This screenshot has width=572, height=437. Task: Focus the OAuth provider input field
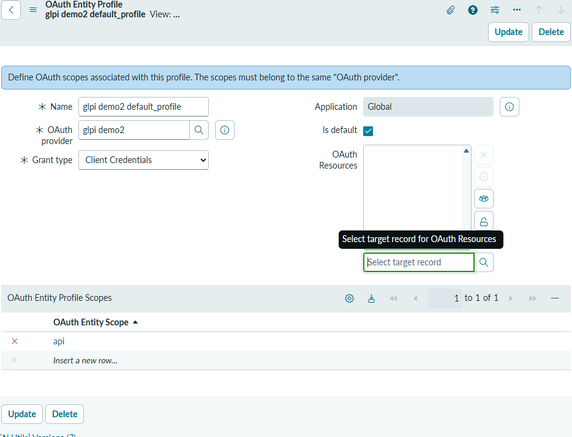point(134,130)
